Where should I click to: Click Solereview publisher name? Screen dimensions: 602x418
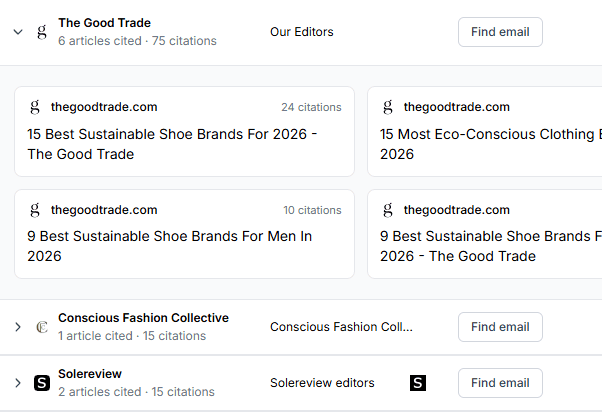click(90, 374)
